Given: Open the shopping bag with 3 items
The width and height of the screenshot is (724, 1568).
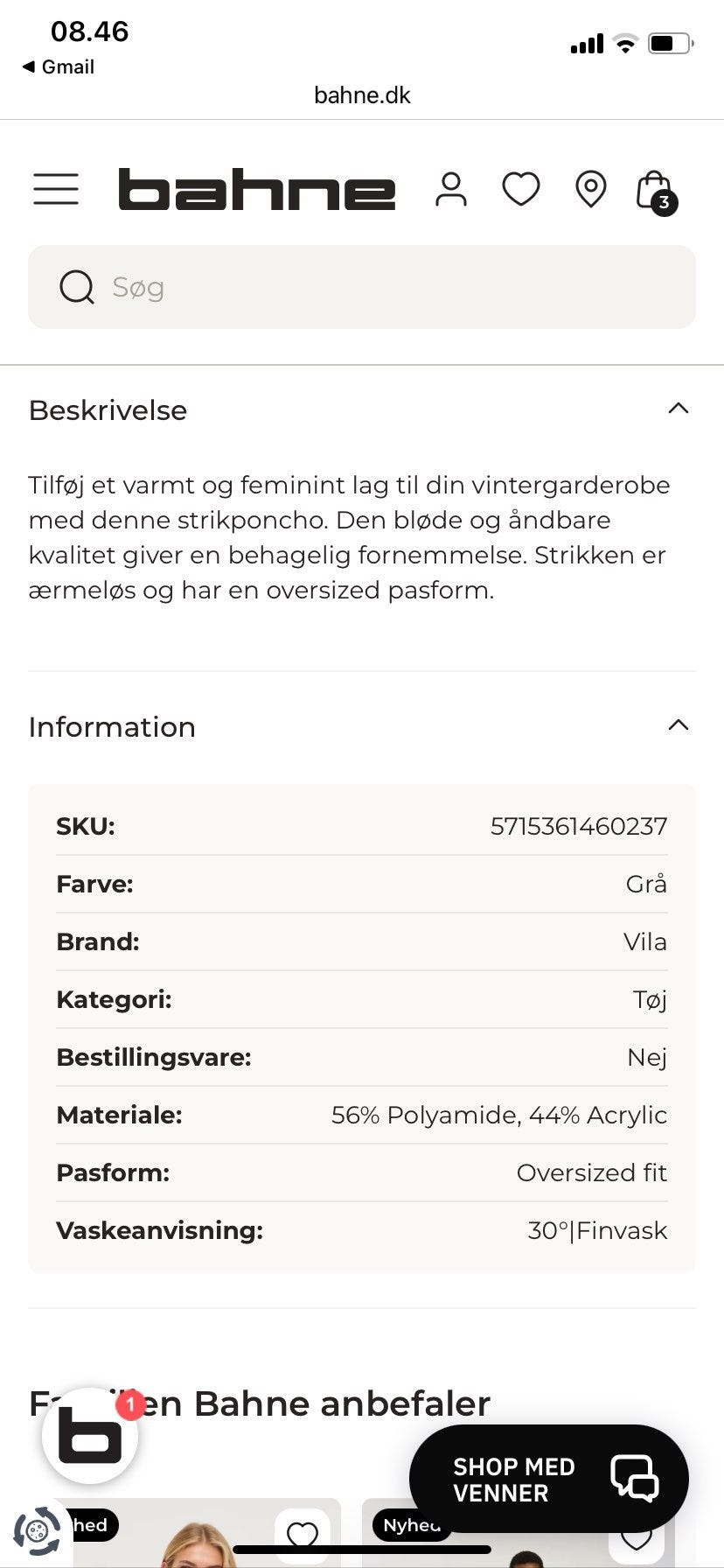Looking at the screenshot, I should pos(655,191).
